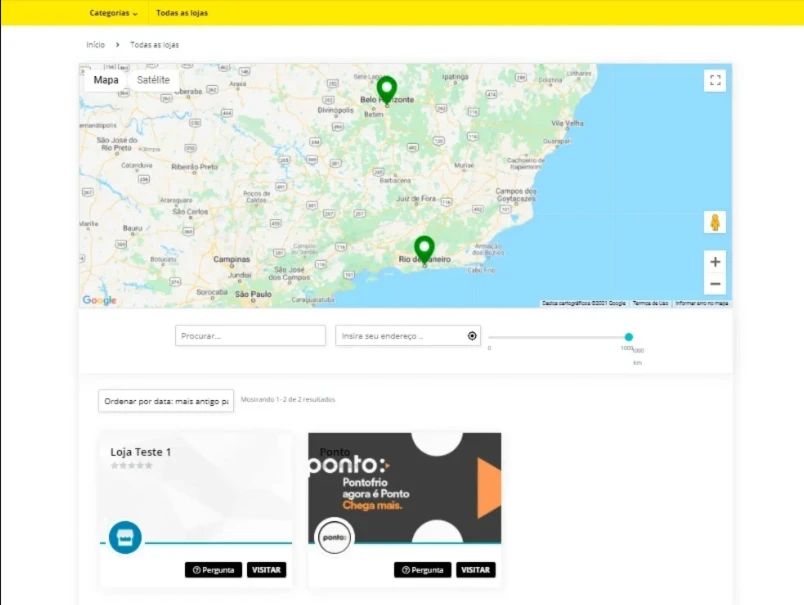Open the Loja Teste 1 store title
The image size is (804, 605).
[140, 452]
